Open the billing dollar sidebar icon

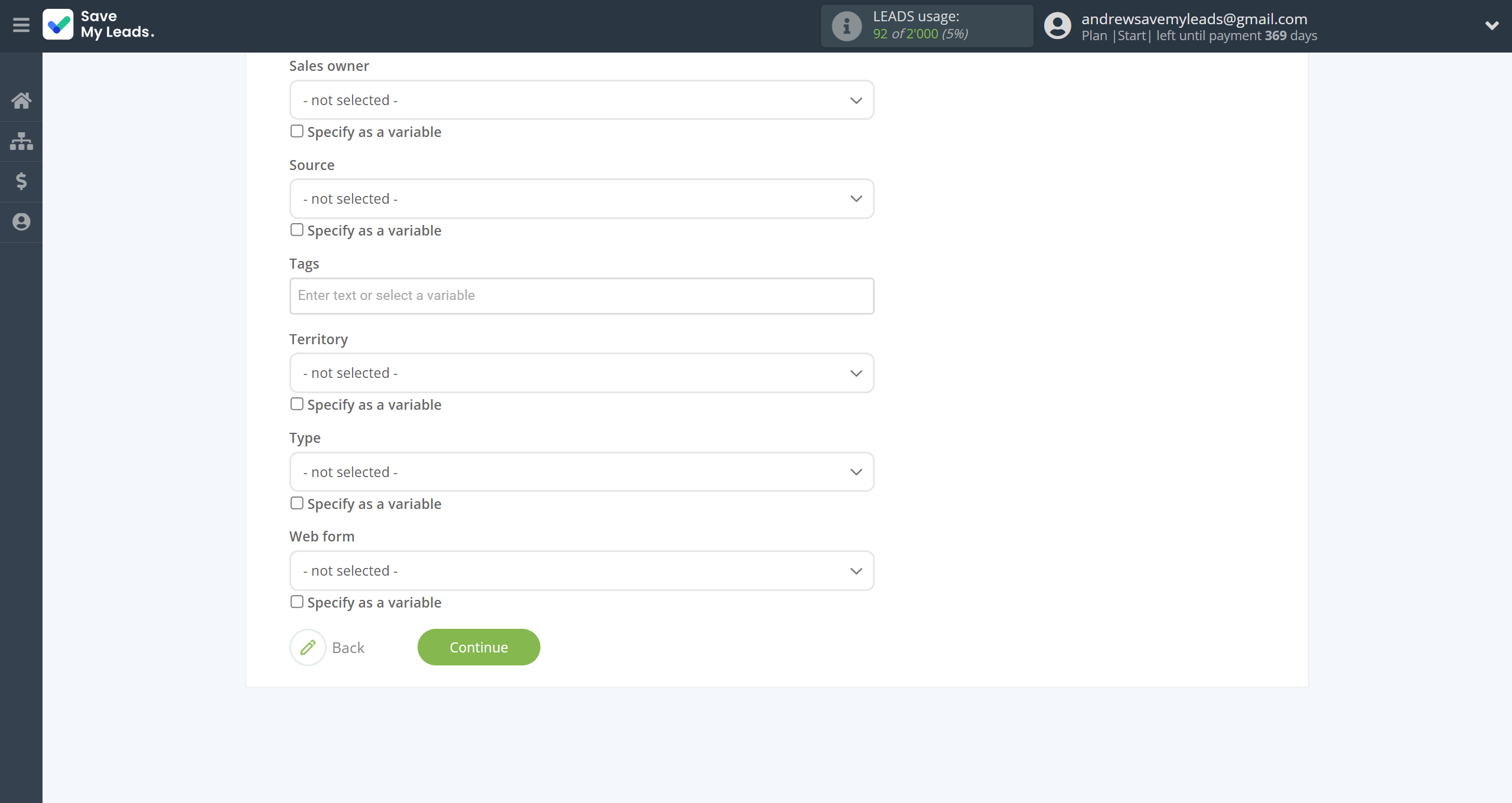[x=21, y=181]
